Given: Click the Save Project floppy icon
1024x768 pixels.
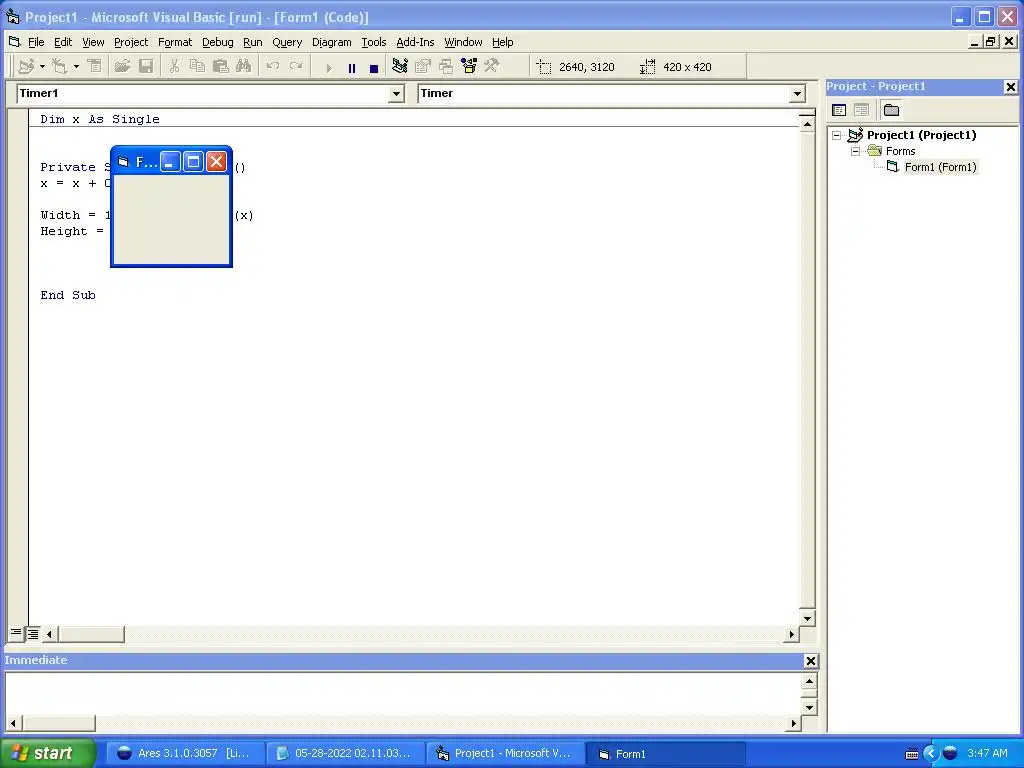Looking at the screenshot, I should pos(146,67).
